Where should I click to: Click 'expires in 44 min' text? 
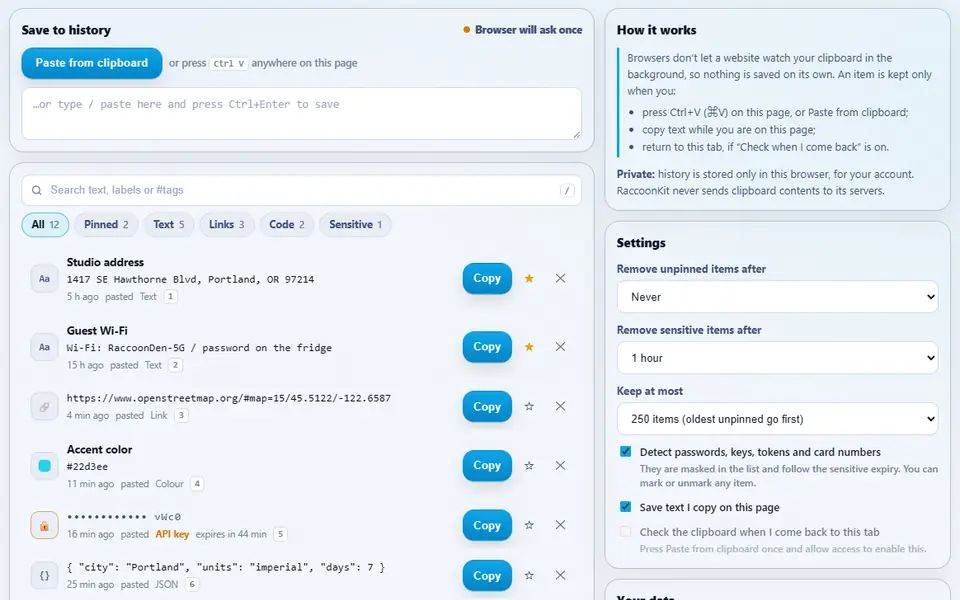[x=231, y=534]
